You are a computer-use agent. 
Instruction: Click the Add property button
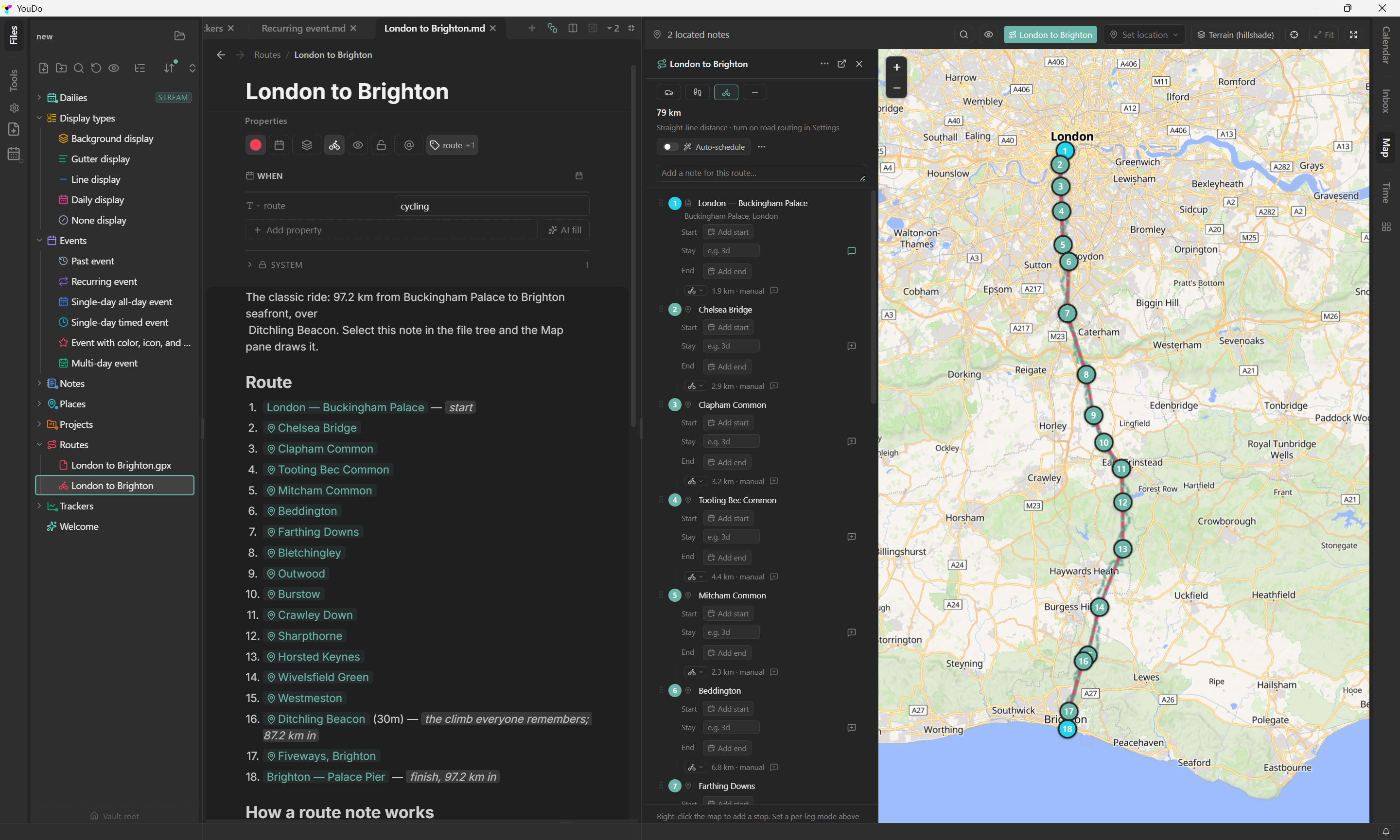point(391,230)
